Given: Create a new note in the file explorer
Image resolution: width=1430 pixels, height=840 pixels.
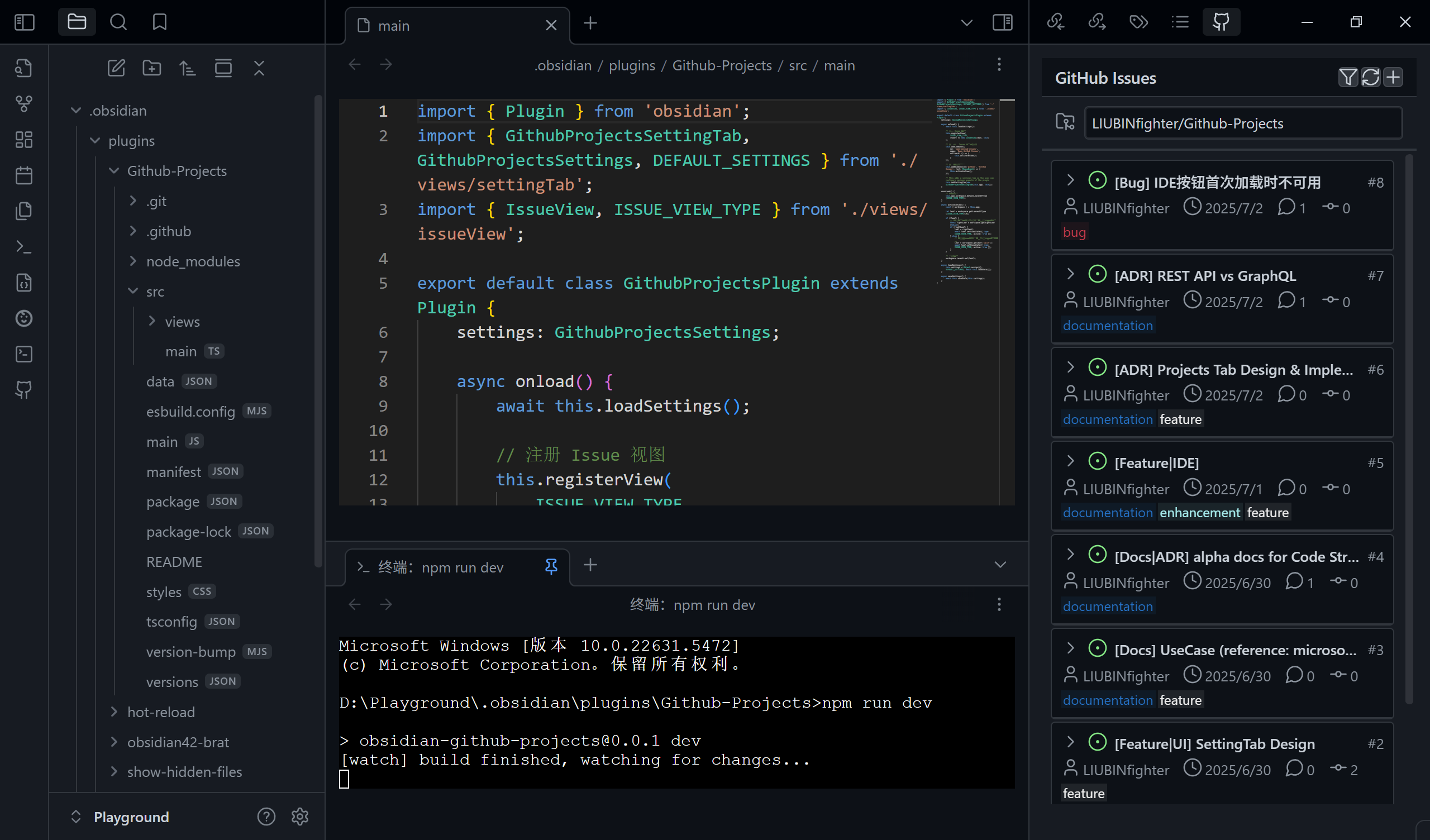Looking at the screenshot, I should 116,68.
